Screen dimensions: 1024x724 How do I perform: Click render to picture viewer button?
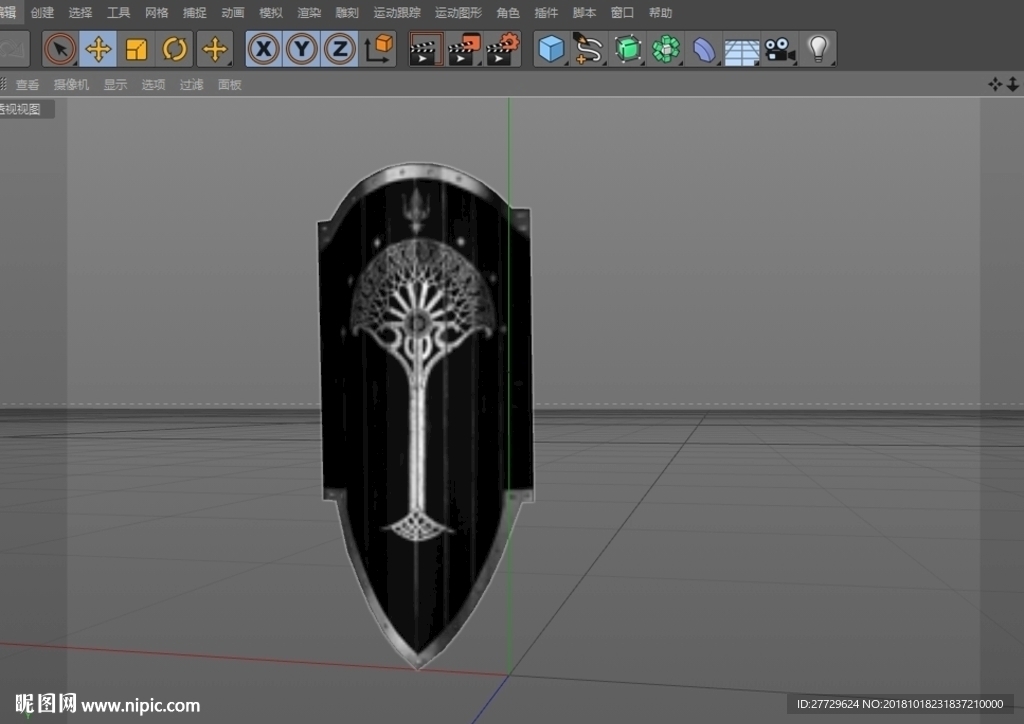click(464, 49)
